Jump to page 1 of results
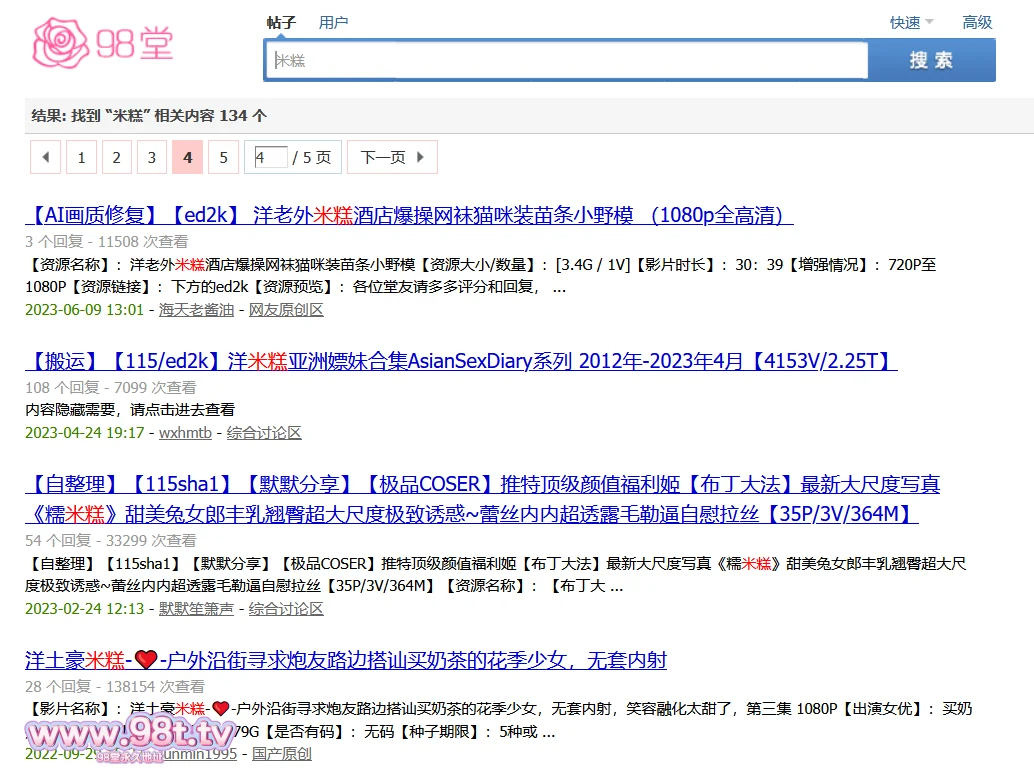This screenshot has height=772, width=1034. pyautogui.click(x=81, y=157)
